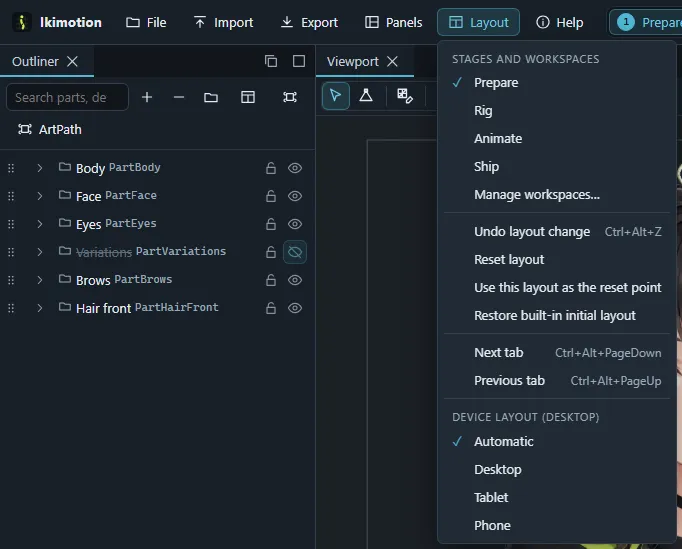682x549 pixels.
Task: Select the Automatic device layout
Action: tap(557, 442)
